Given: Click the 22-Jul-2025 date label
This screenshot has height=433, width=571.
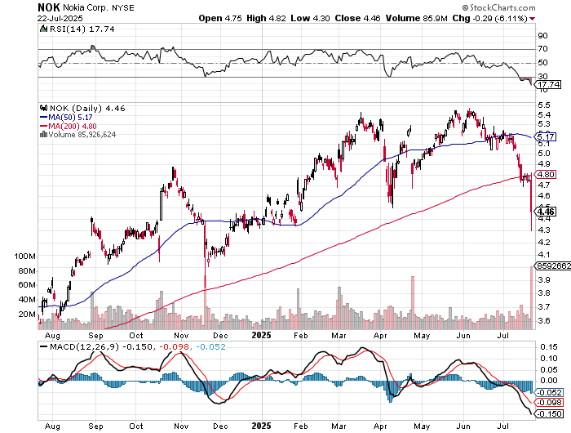Looking at the screenshot, I should point(60,18).
